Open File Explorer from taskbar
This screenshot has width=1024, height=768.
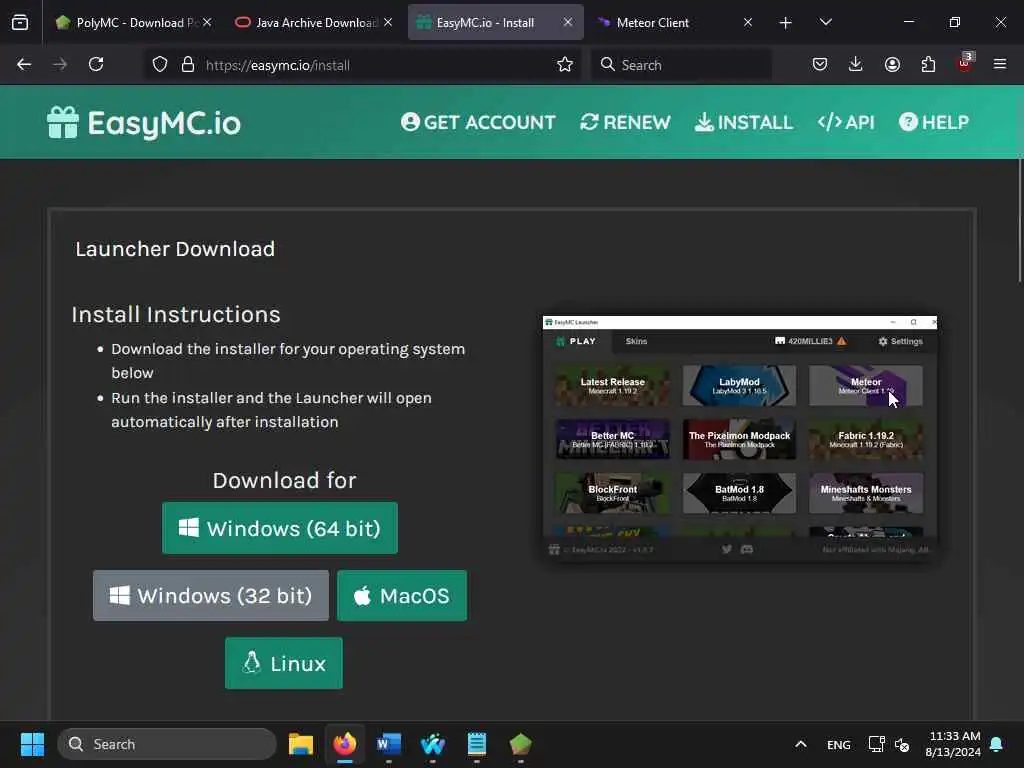coord(301,744)
